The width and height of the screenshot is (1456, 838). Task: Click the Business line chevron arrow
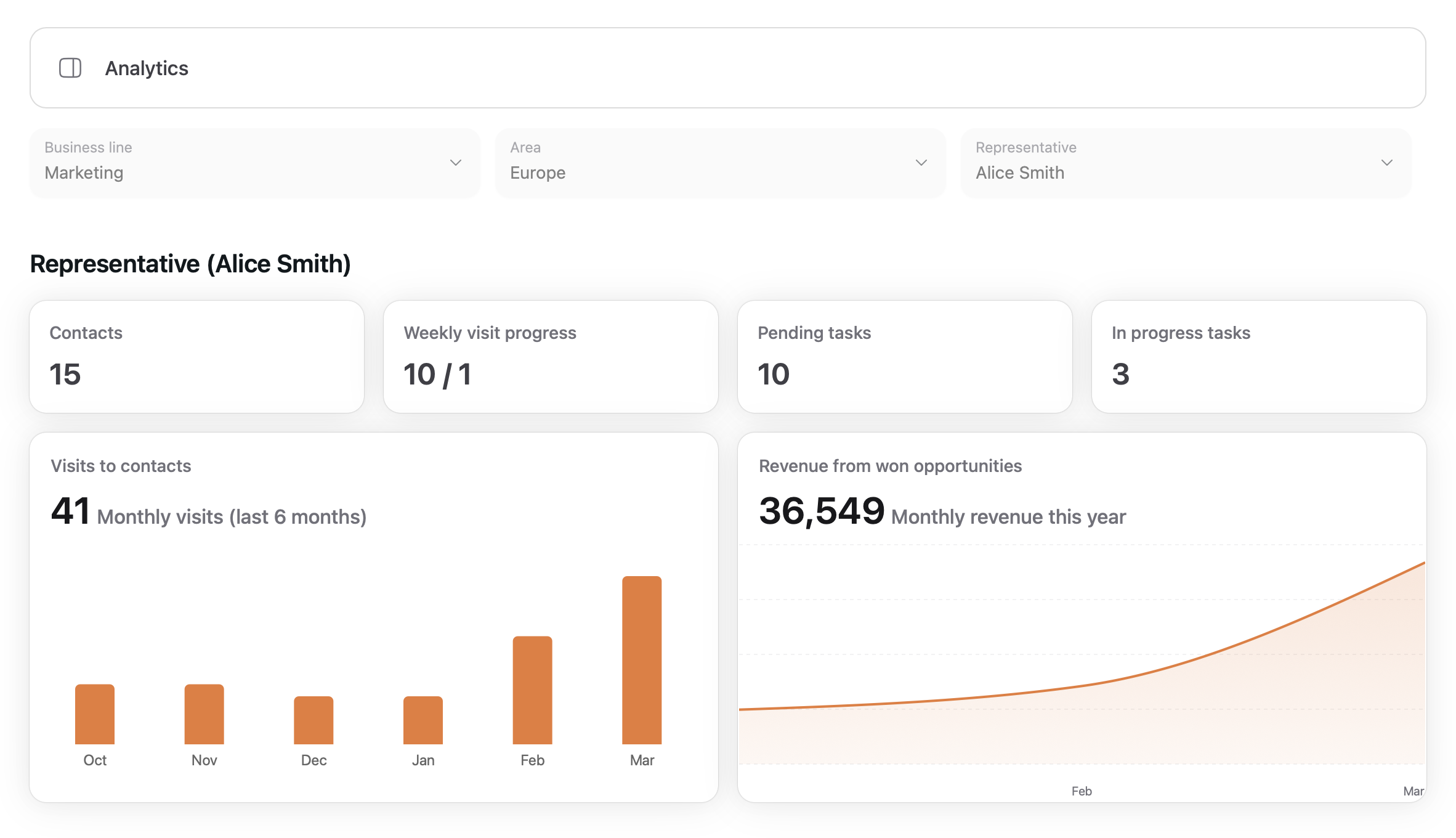click(455, 162)
